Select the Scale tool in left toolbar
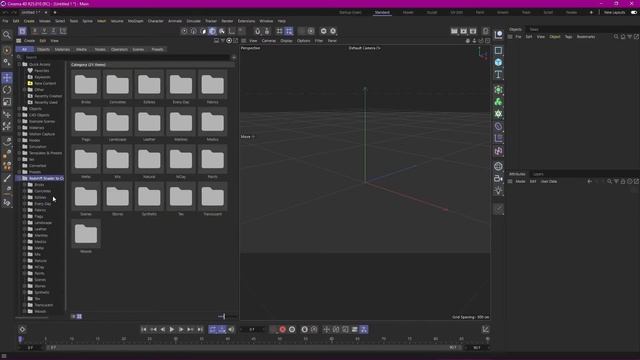640x360 pixels. [7, 102]
